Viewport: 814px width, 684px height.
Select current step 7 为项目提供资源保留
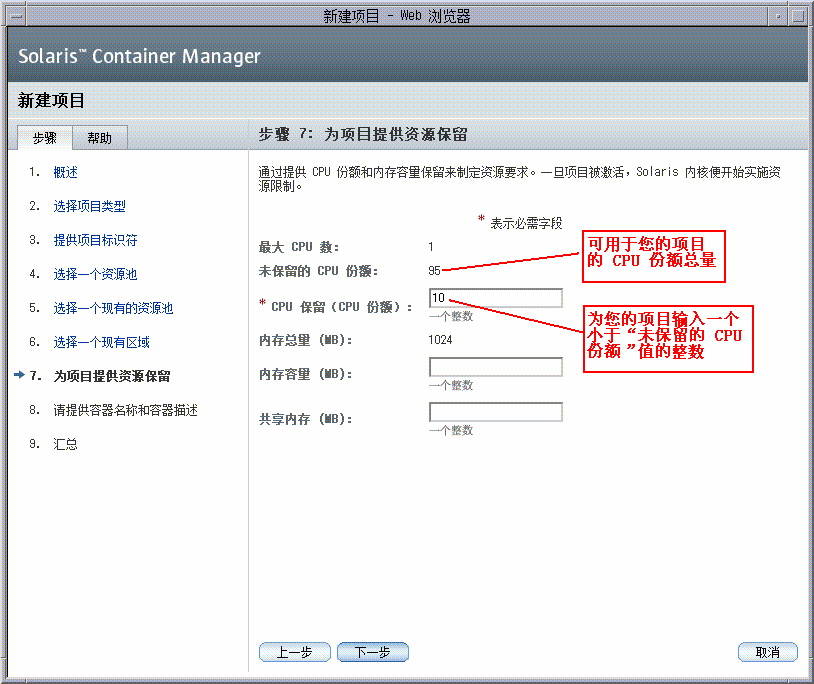pyautogui.click(x=112, y=376)
